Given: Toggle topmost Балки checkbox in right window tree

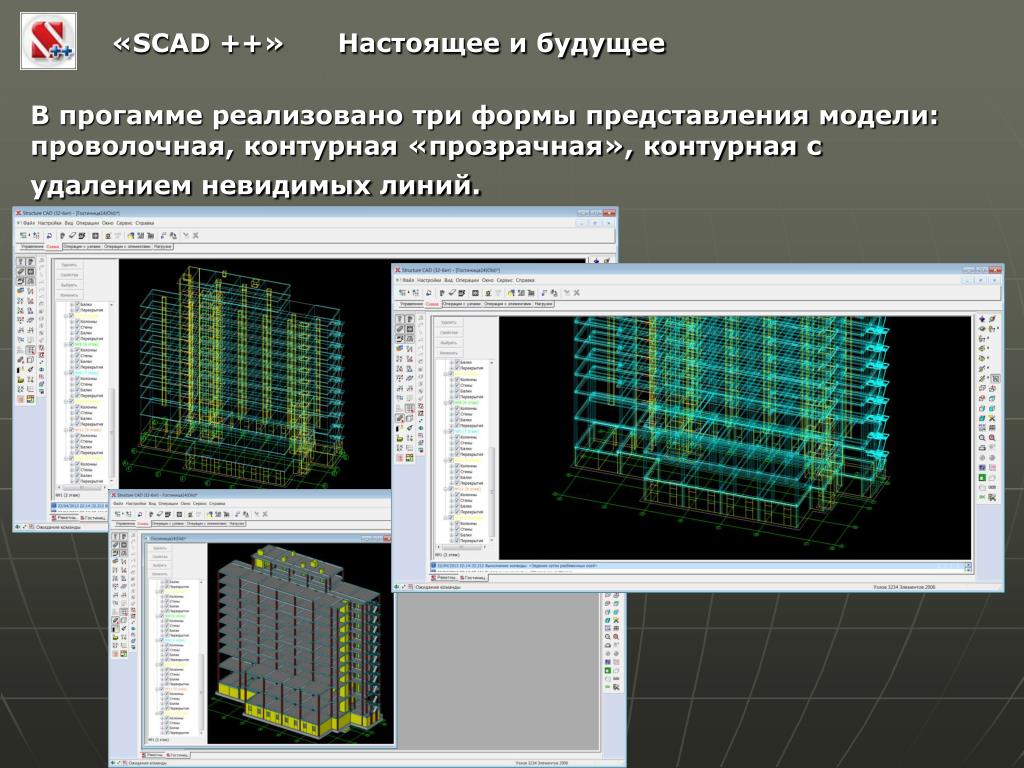Looking at the screenshot, I should (457, 362).
